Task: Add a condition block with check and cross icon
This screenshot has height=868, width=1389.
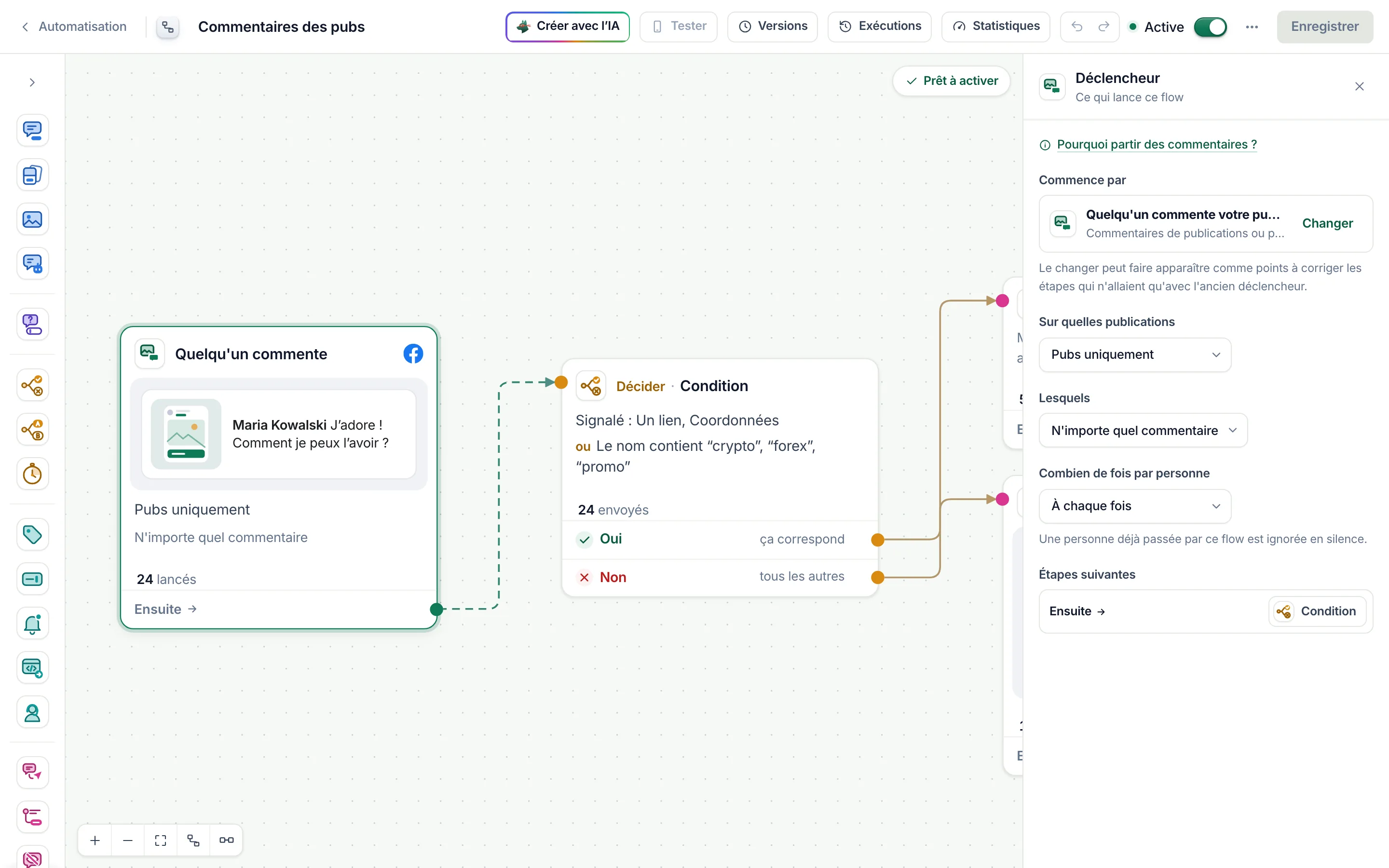Action: click(x=32, y=385)
